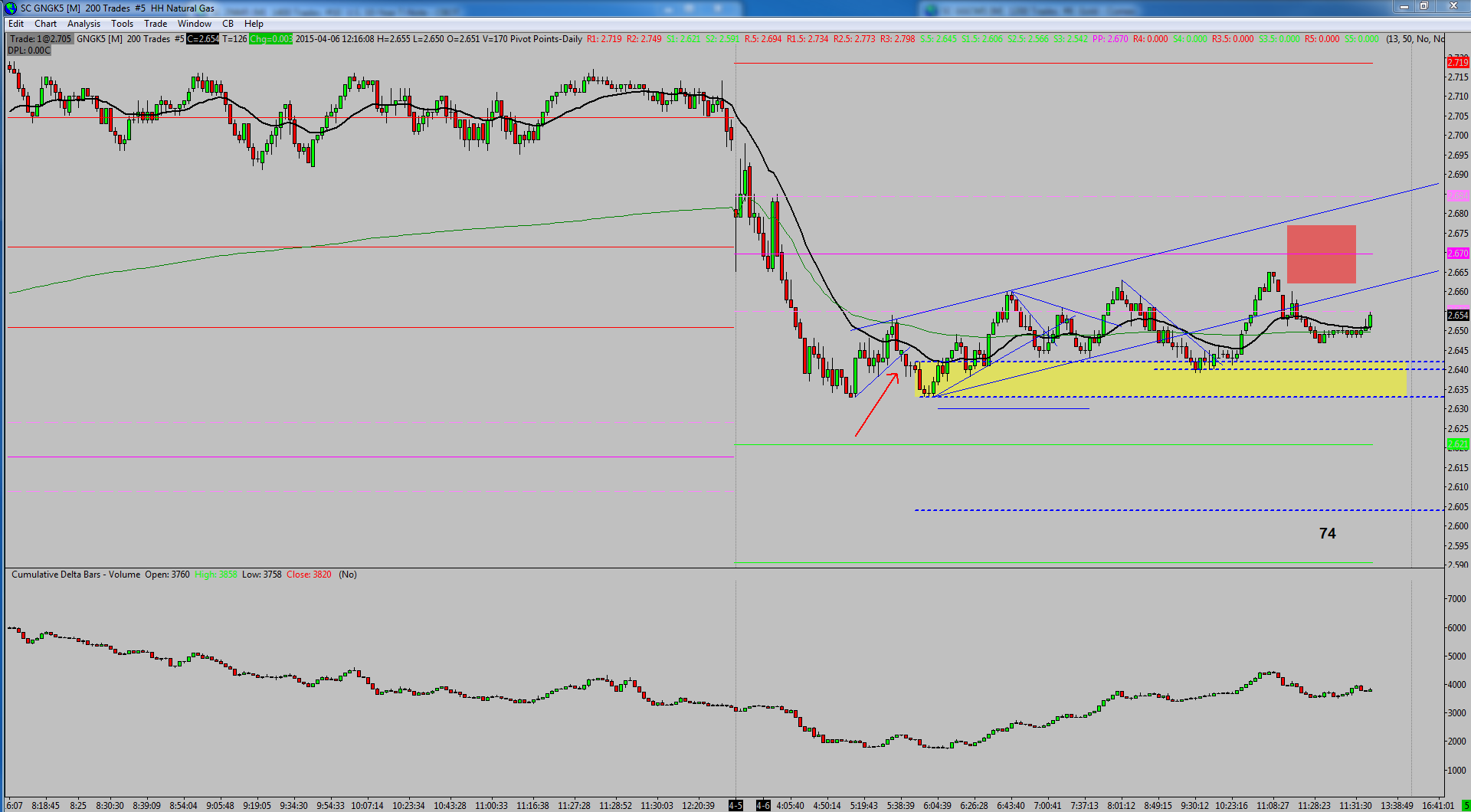The height and width of the screenshot is (812, 1471).
Task: Click the '4-5' date marker on time axis
Action: point(735,806)
